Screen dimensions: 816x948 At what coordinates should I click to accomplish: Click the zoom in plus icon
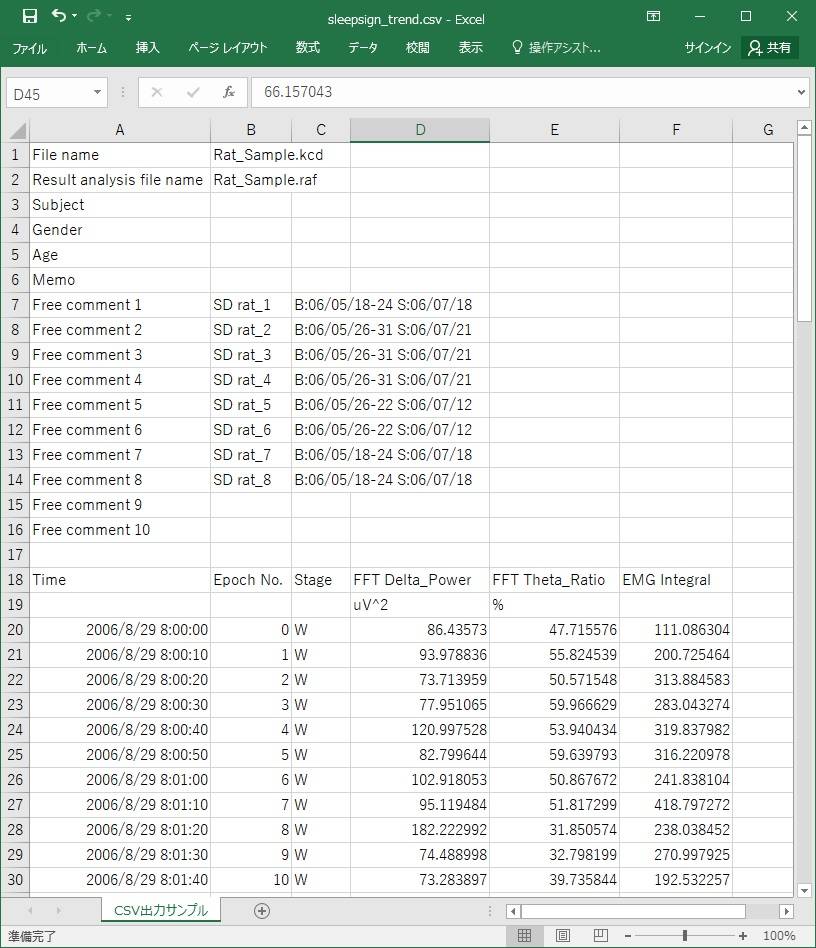coord(743,936)
